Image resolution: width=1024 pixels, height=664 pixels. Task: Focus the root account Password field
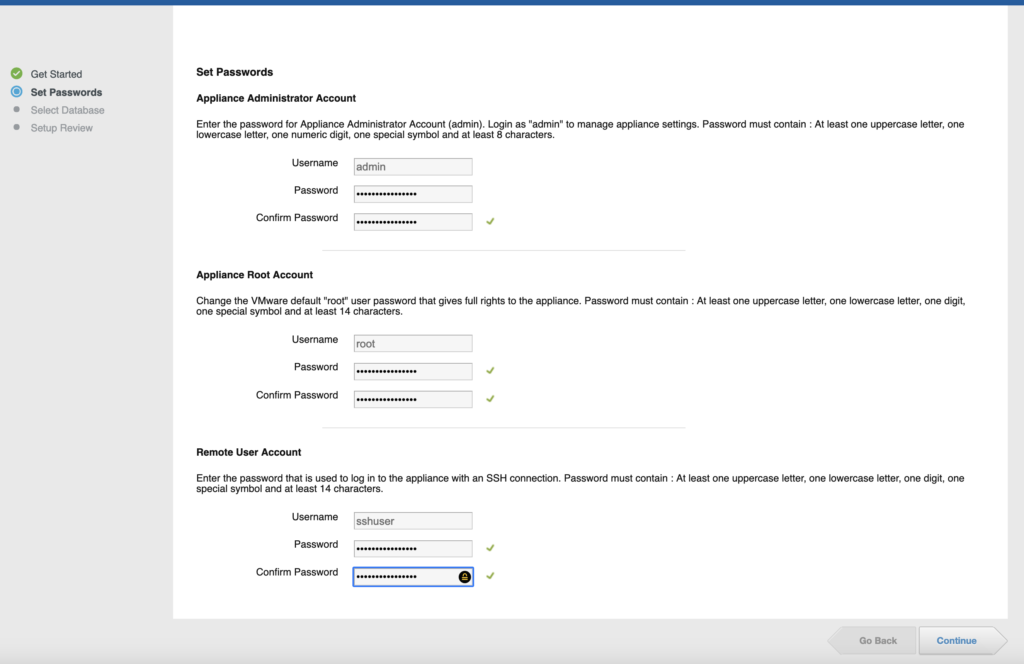coord(412,371)
